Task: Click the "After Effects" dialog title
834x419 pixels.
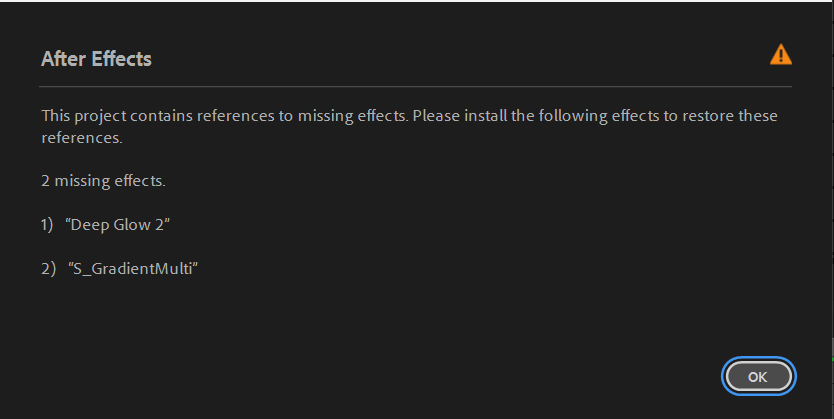Action: point(96,59)
